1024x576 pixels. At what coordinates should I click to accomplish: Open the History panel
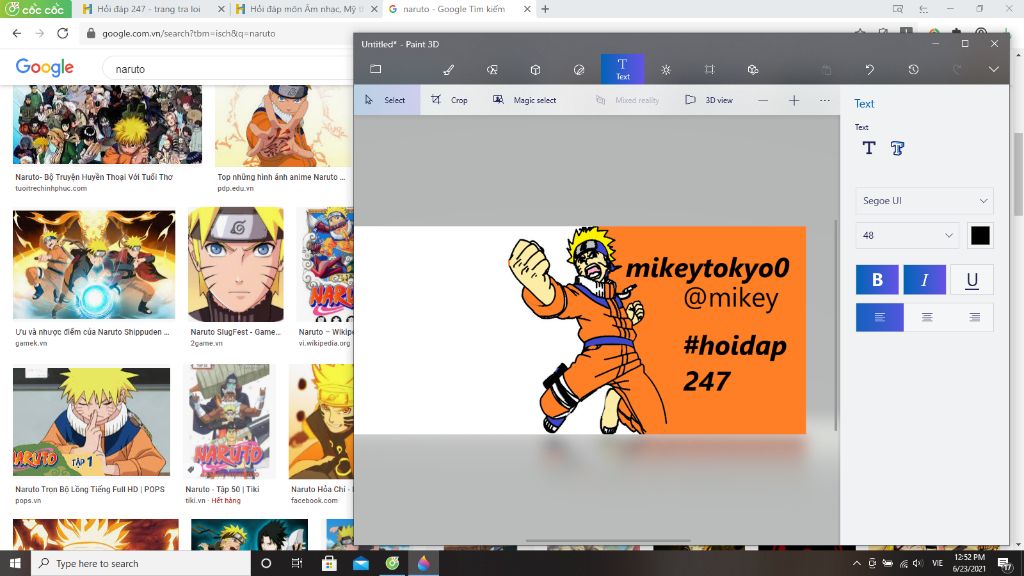(x=914, y=69)
